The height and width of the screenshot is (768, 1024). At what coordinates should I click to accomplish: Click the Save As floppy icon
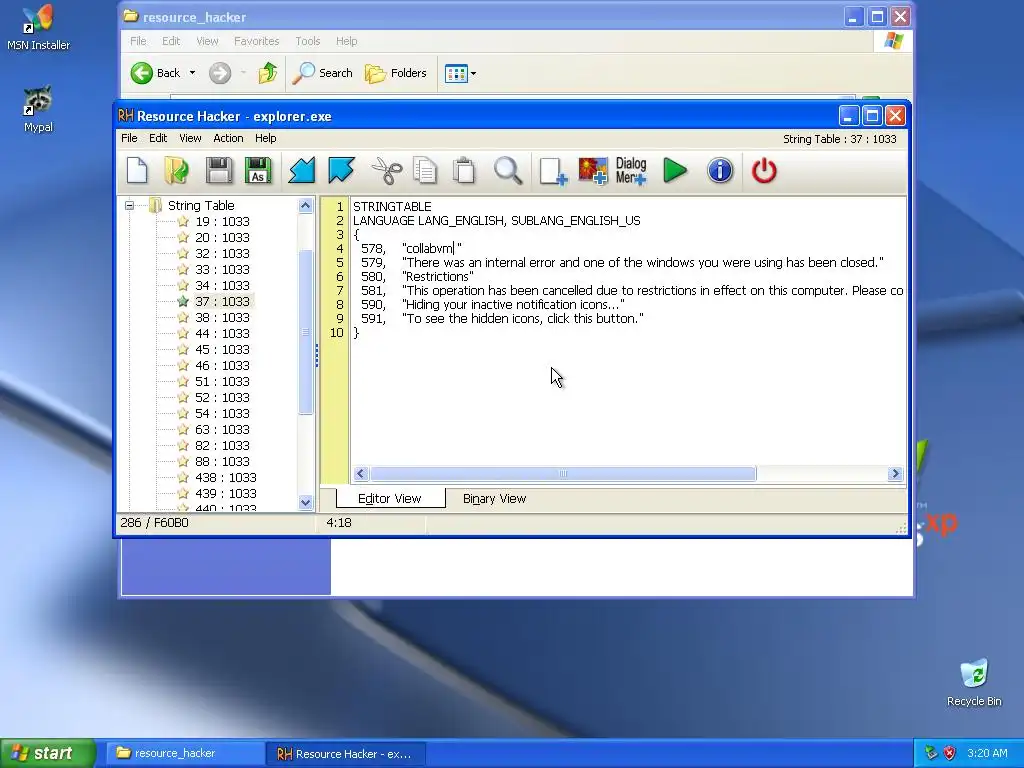click(x=258, y=171)
